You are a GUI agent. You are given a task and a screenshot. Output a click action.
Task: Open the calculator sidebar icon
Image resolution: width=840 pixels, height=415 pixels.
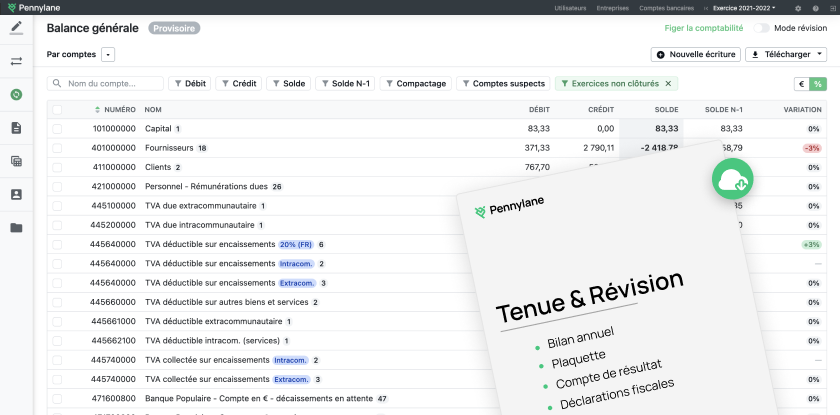tap(17, 161)
